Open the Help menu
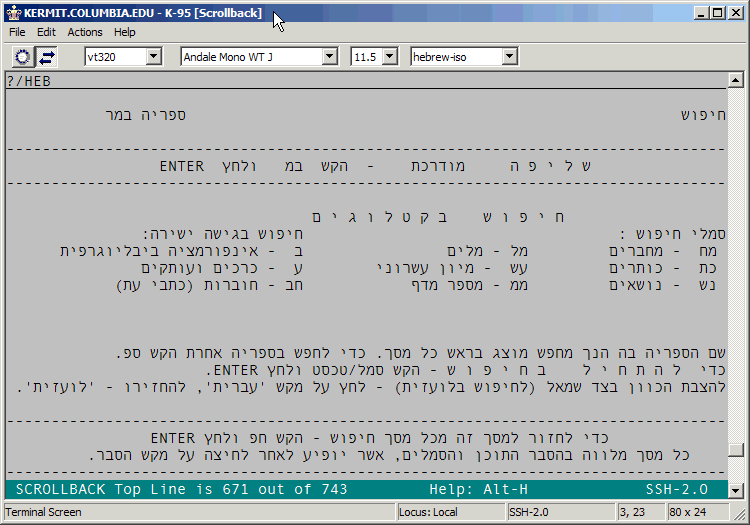 125,32
